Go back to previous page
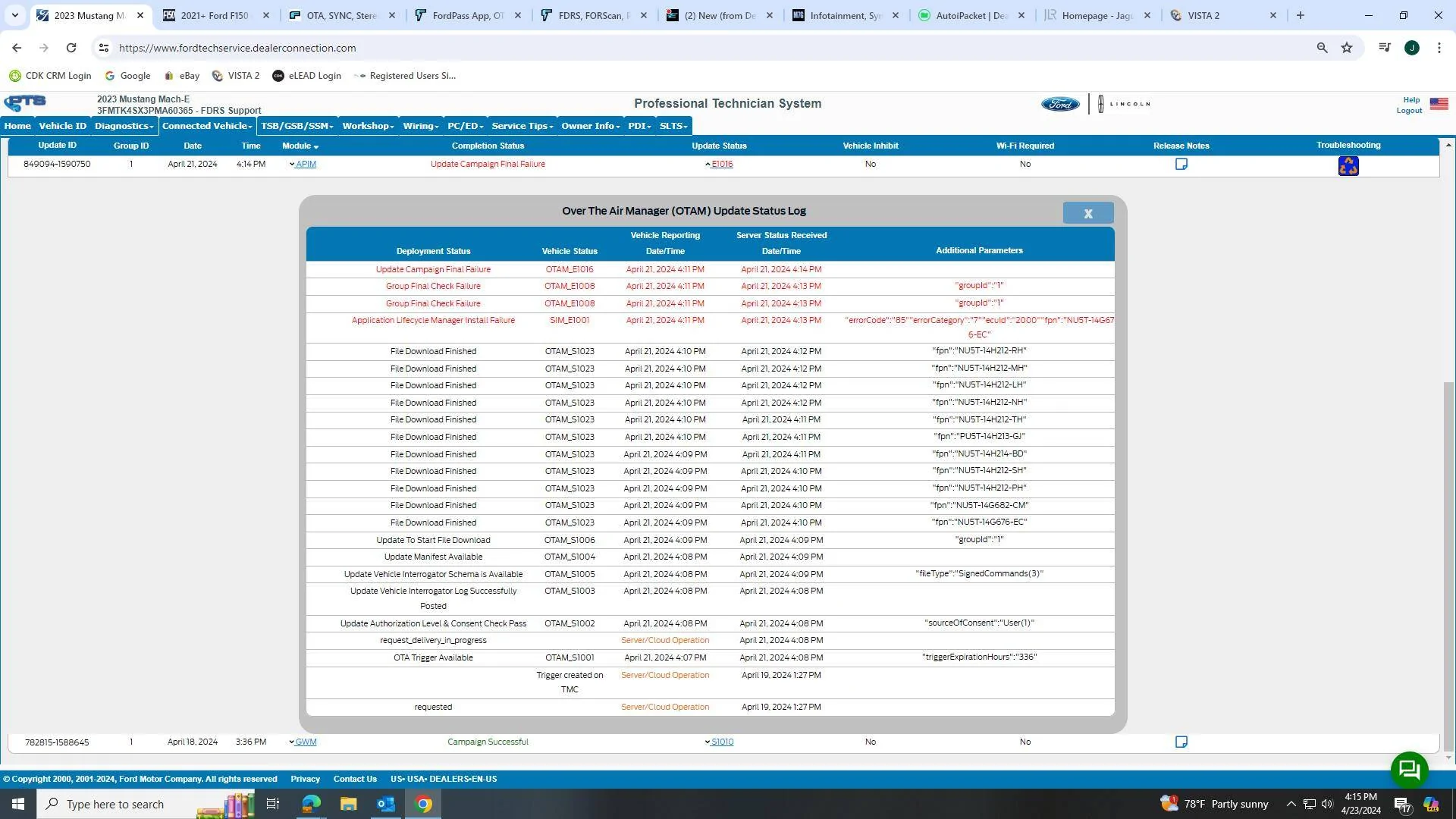This screenshot has width=1456, height=819. coord(17,48)
